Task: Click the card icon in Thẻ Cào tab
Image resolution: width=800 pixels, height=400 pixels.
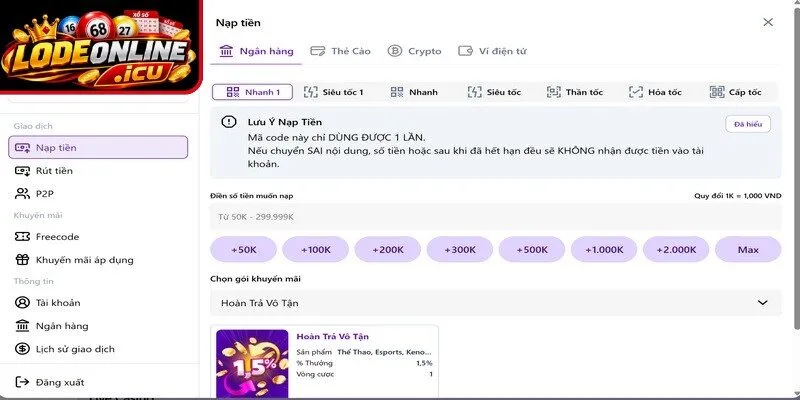Action: 318,51
